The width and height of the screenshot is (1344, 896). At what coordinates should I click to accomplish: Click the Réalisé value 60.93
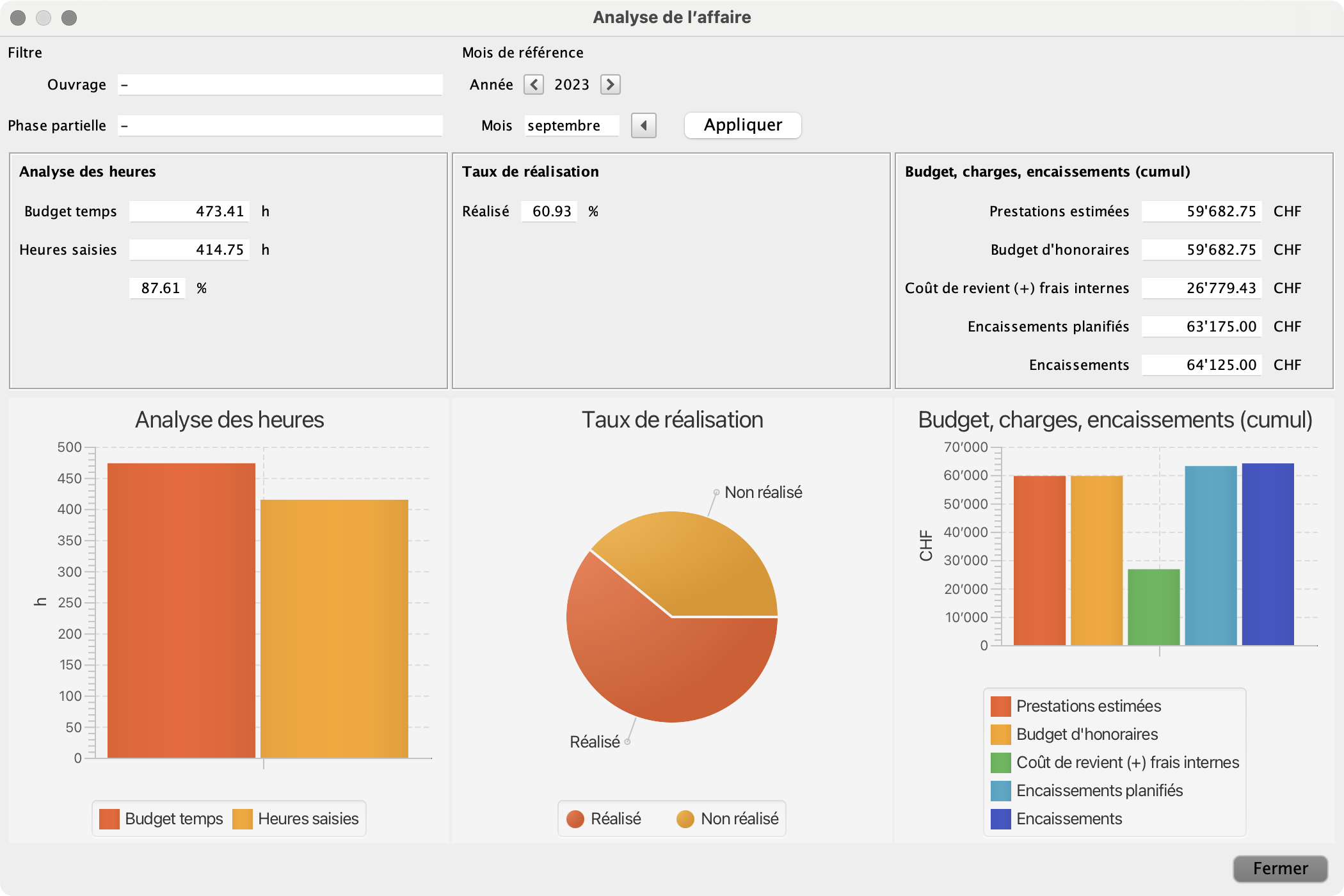pos(549,211)
